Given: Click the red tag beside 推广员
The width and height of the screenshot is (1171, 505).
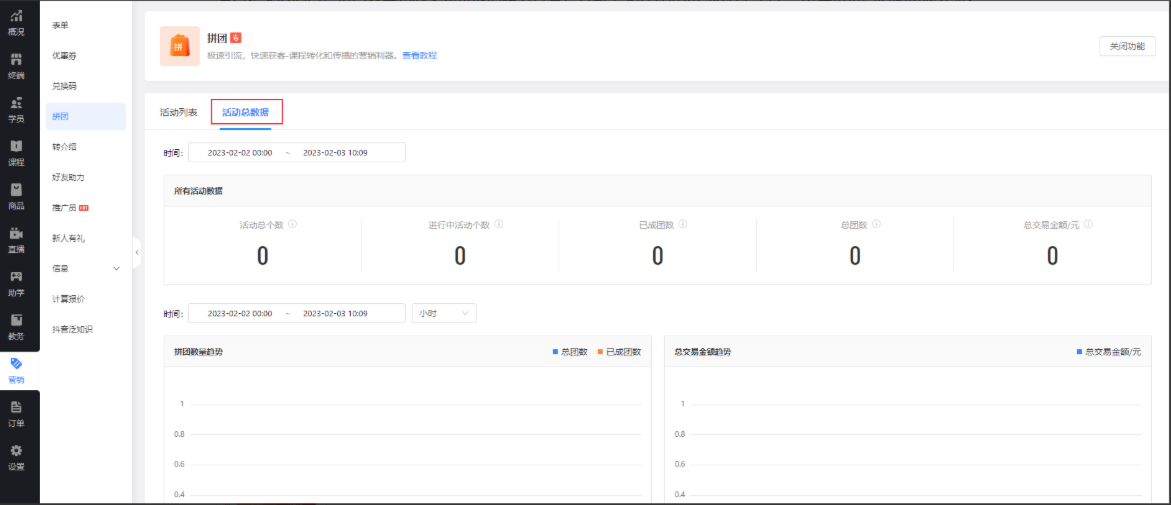Looking at the screenshot, I should coord(84,208).
